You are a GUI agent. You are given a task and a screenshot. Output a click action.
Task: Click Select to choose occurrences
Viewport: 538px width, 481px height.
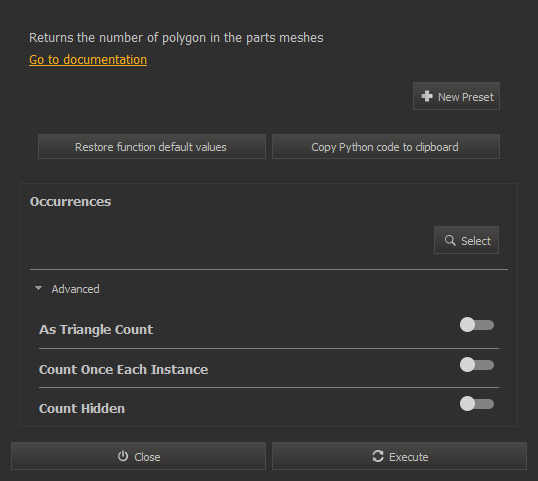pyautogui.click(x=466, y=240)
